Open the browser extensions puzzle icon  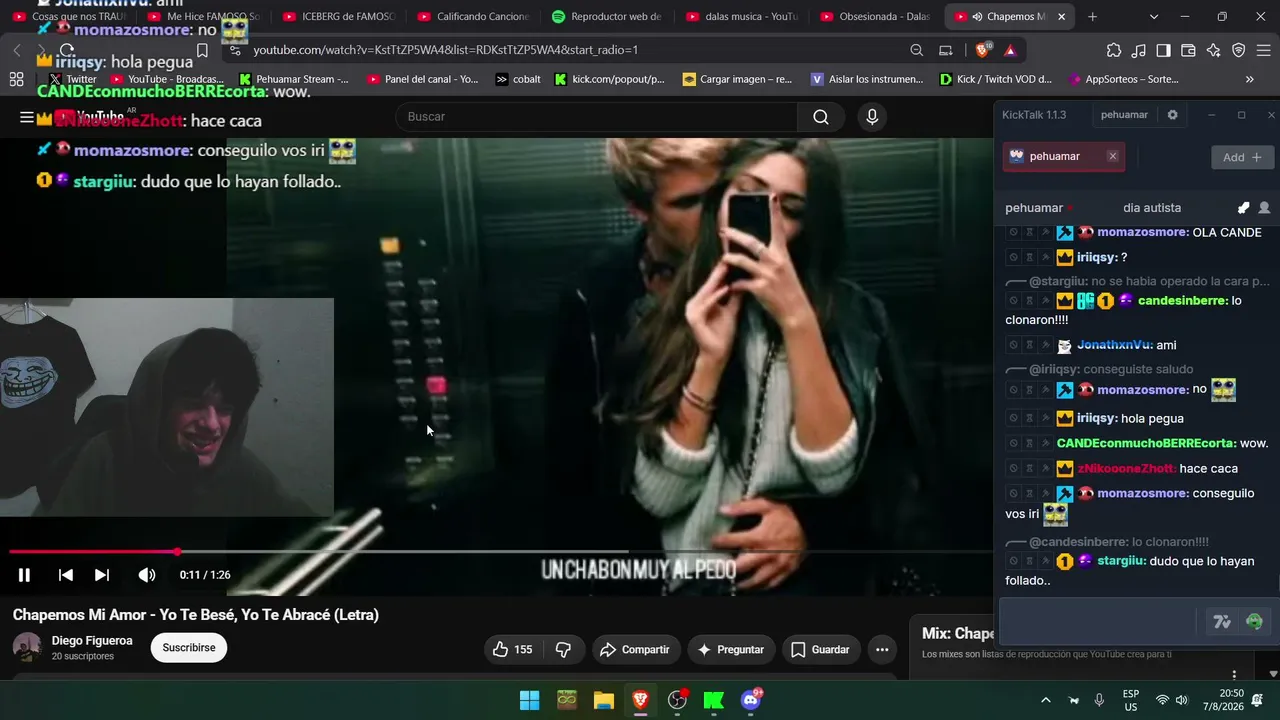1114,50
